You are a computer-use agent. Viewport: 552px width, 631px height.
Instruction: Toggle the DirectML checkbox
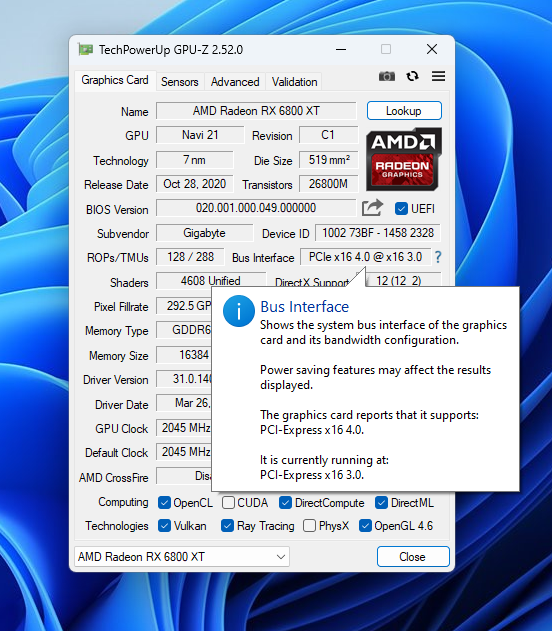pos(381,502)
